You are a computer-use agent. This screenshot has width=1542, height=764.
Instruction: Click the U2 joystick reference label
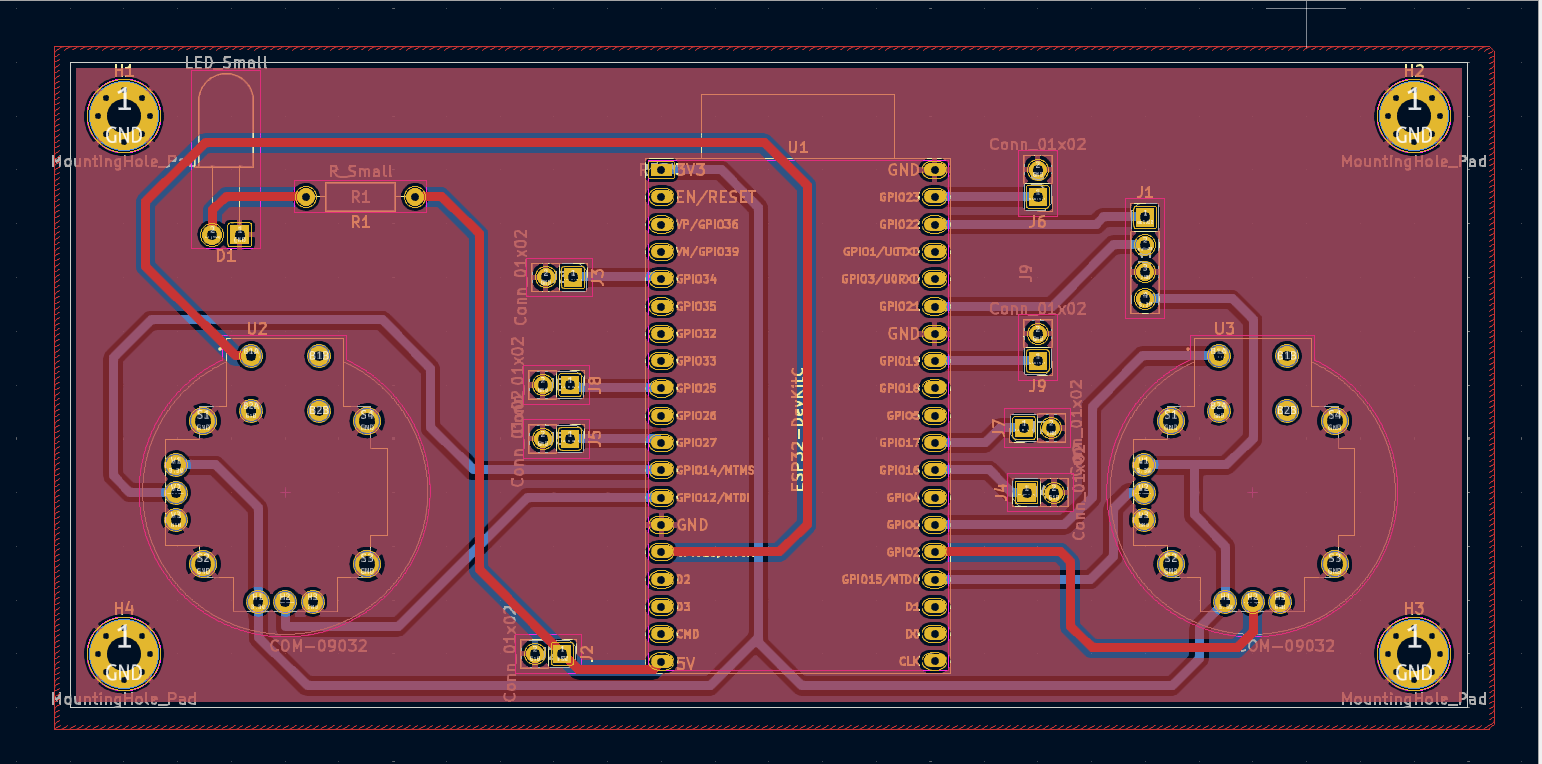pos(257,329)
